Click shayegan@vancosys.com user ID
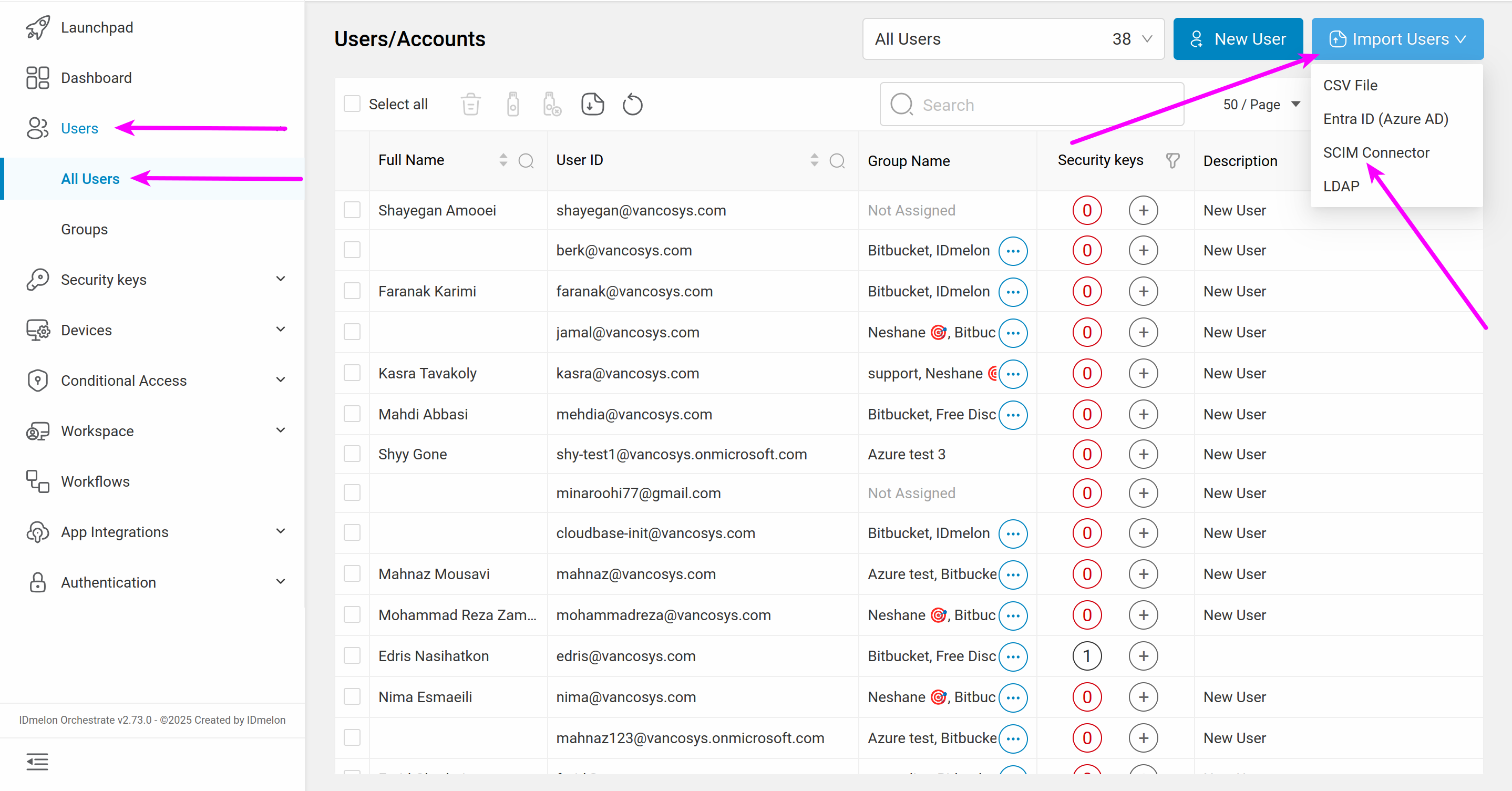The height and width of the screenshot is (791, 1512). click(641, 210)
